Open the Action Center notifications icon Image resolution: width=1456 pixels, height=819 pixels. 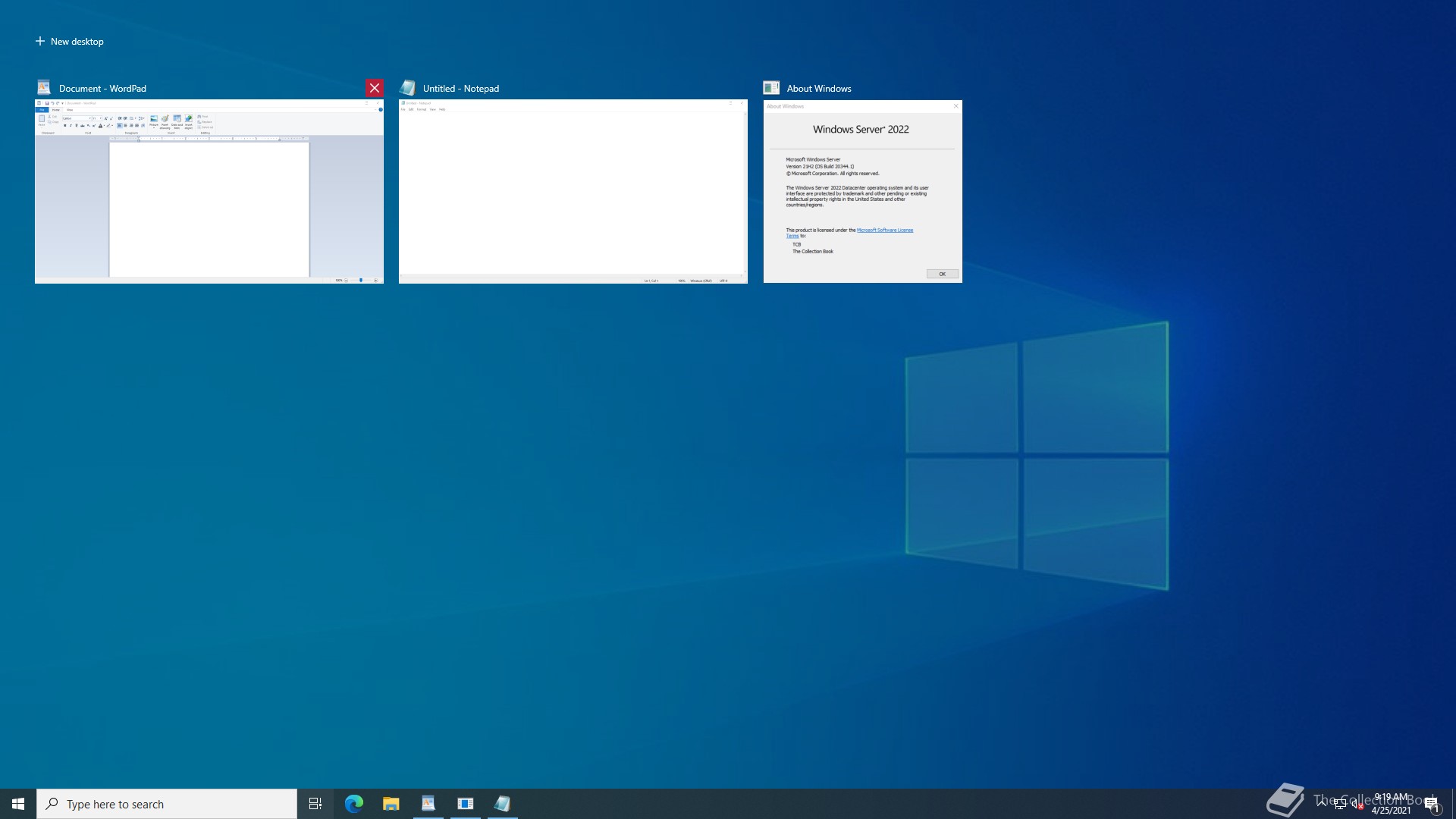click(1432, 804)
